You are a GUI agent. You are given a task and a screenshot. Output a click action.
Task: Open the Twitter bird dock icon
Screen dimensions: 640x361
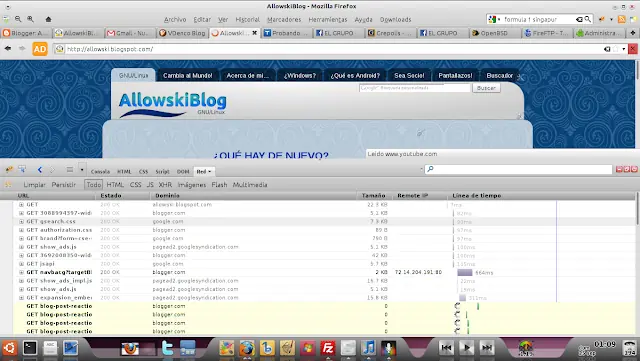167,348
